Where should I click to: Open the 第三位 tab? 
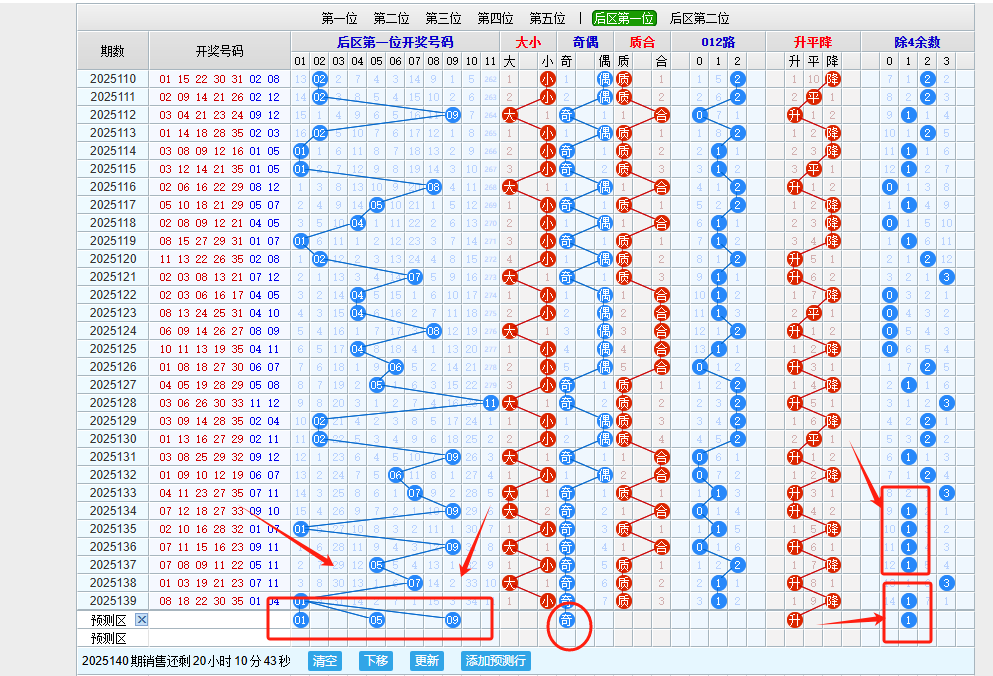[443, 18]
